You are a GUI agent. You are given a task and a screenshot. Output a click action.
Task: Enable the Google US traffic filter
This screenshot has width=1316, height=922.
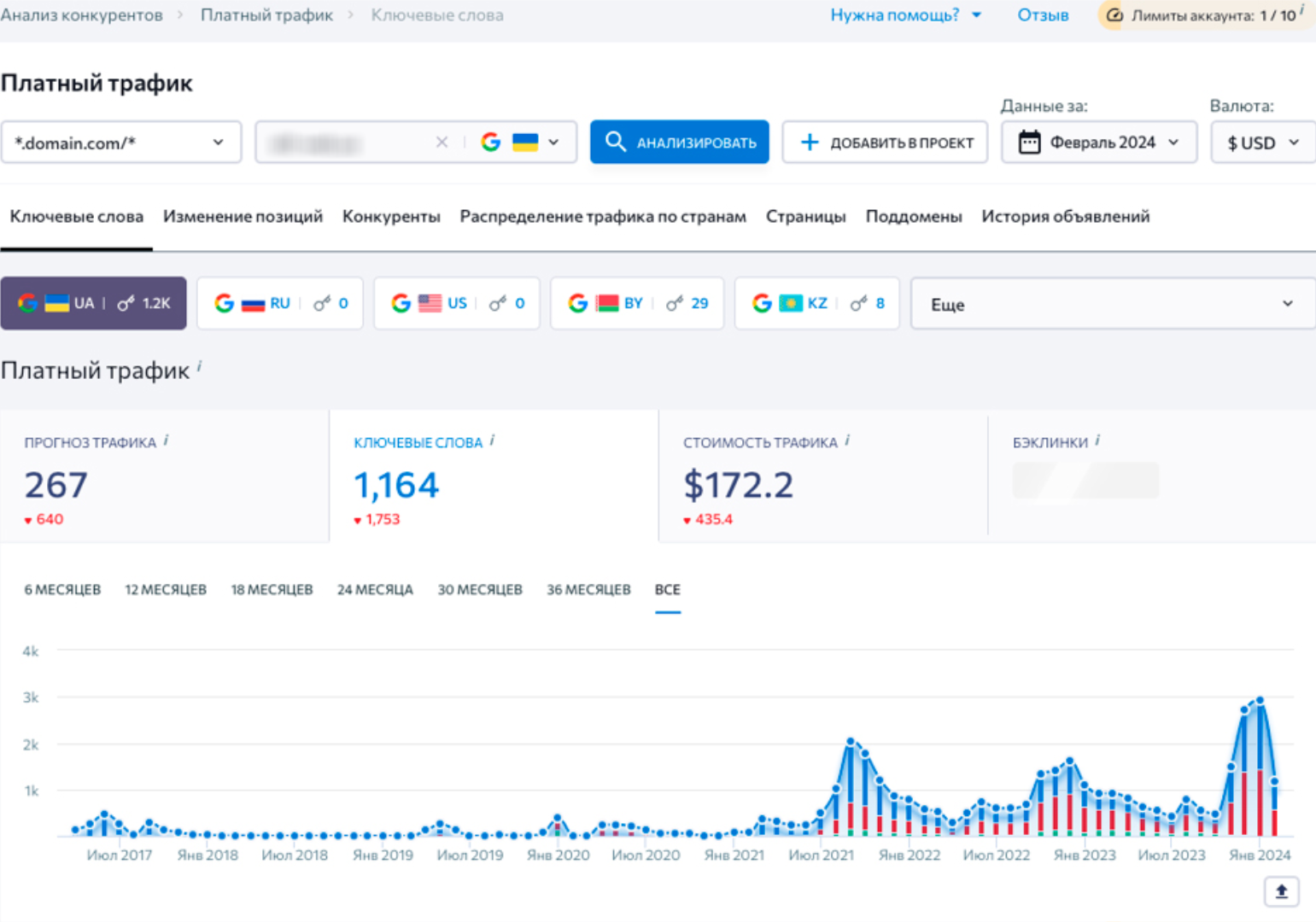[457, 302]
